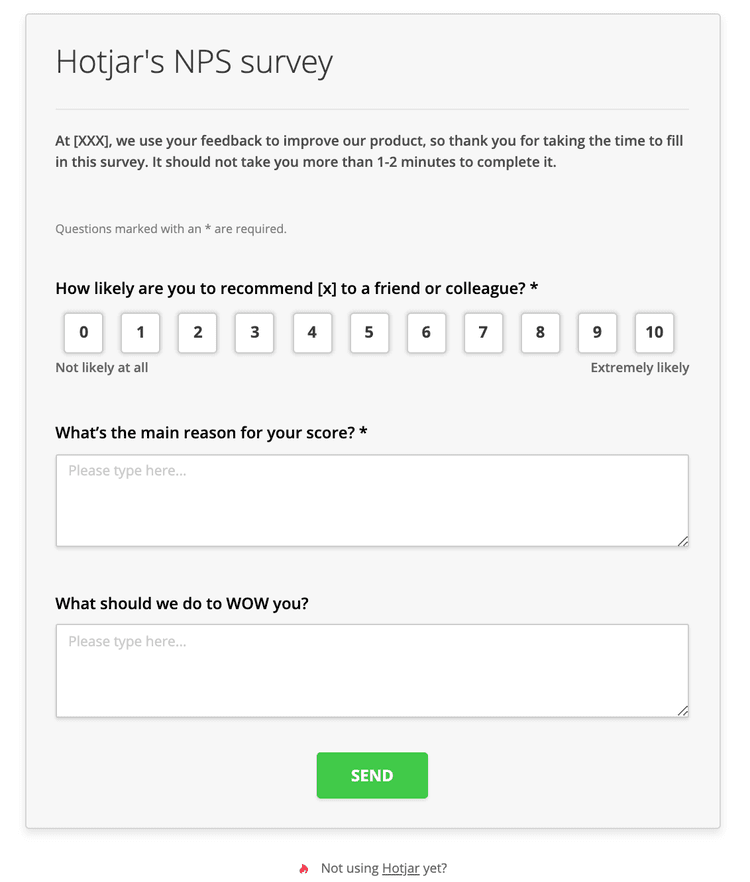Select score 0 on the rating scale
Image resolution: width=750 pixels, height=882 pixels.
pos(84,332)
